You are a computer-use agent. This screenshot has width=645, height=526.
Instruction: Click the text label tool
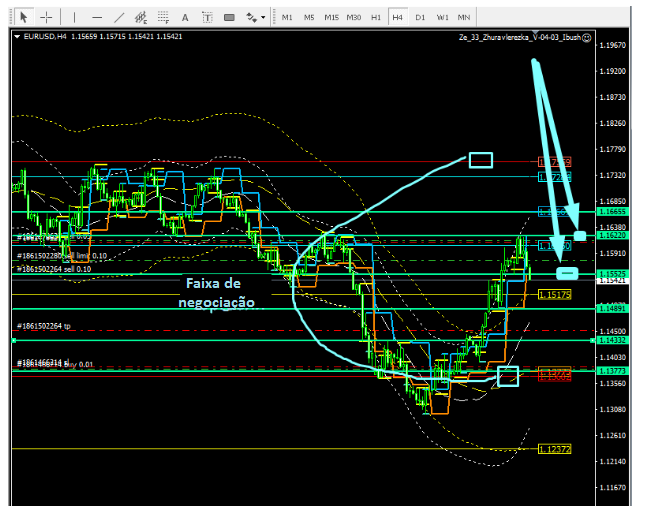coord(207,17)
